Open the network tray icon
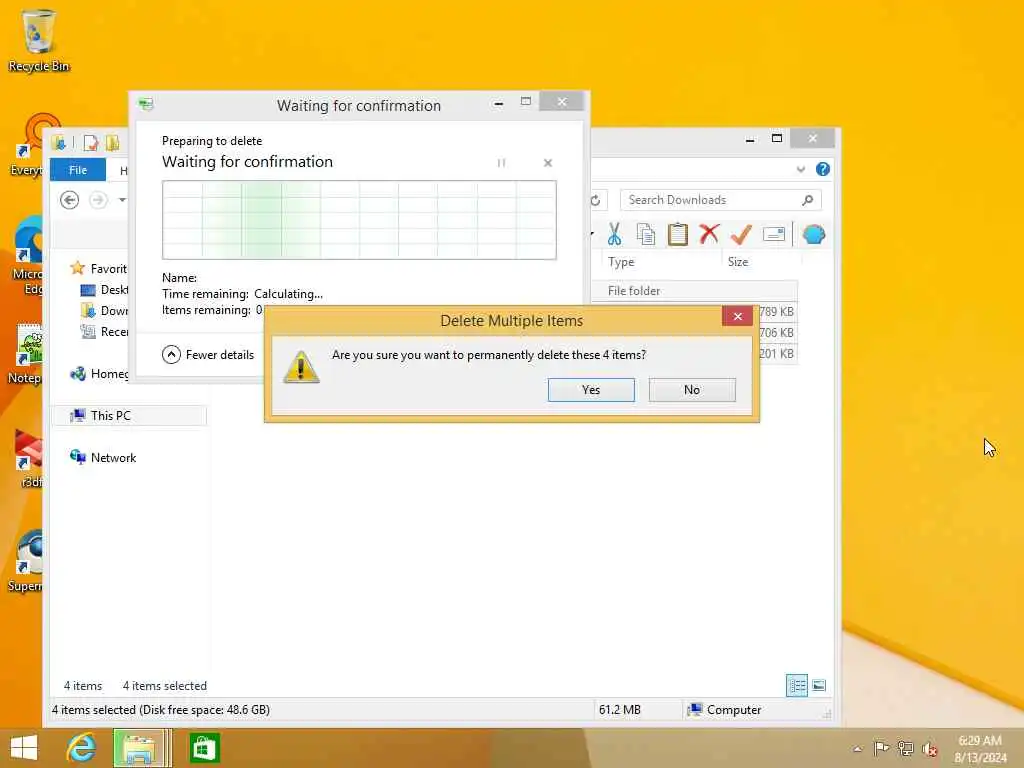Screen dimensions: 1024x768 tap(905, 748)
